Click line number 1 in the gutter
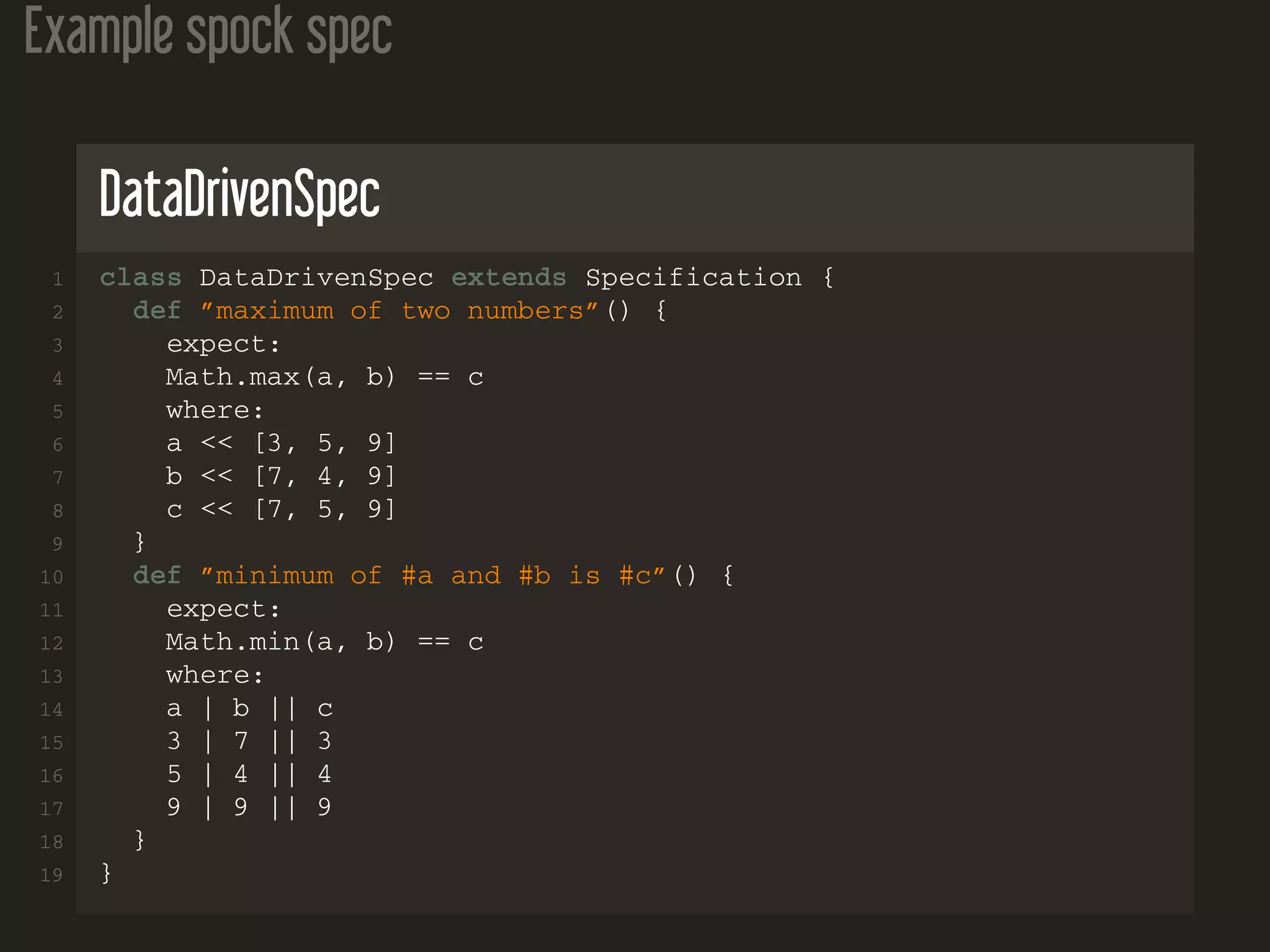The width and height of the screenshot is (1270, 952). [58, 280]
